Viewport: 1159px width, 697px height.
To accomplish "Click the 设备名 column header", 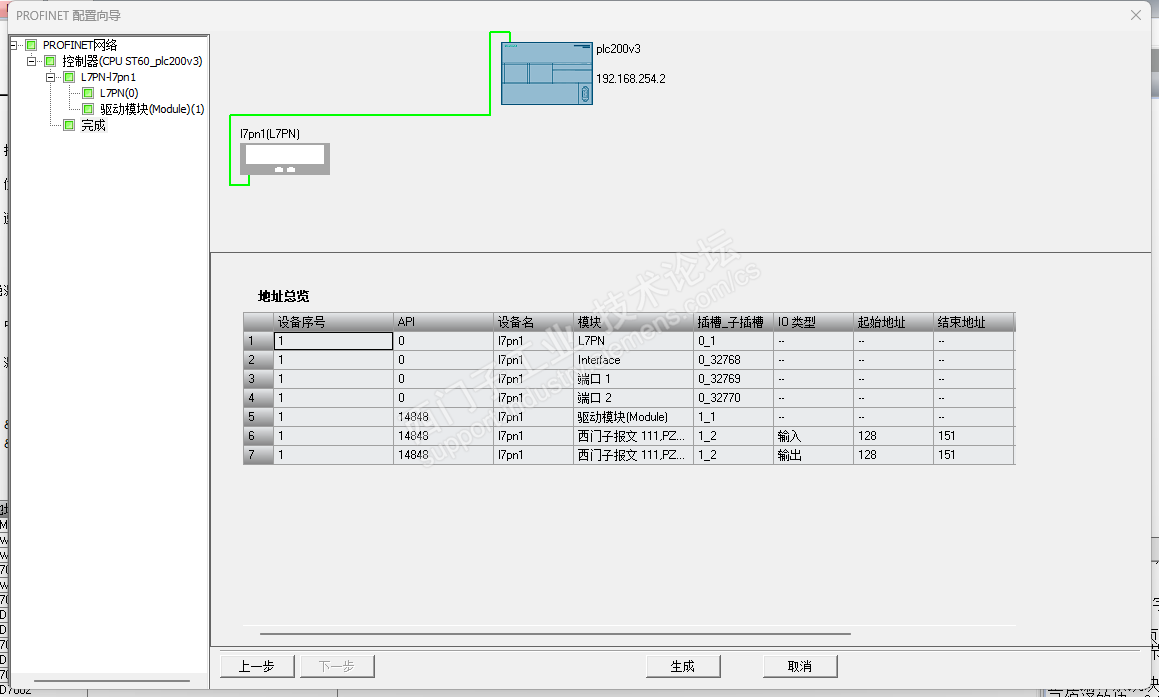I will (x=534, y=322).
